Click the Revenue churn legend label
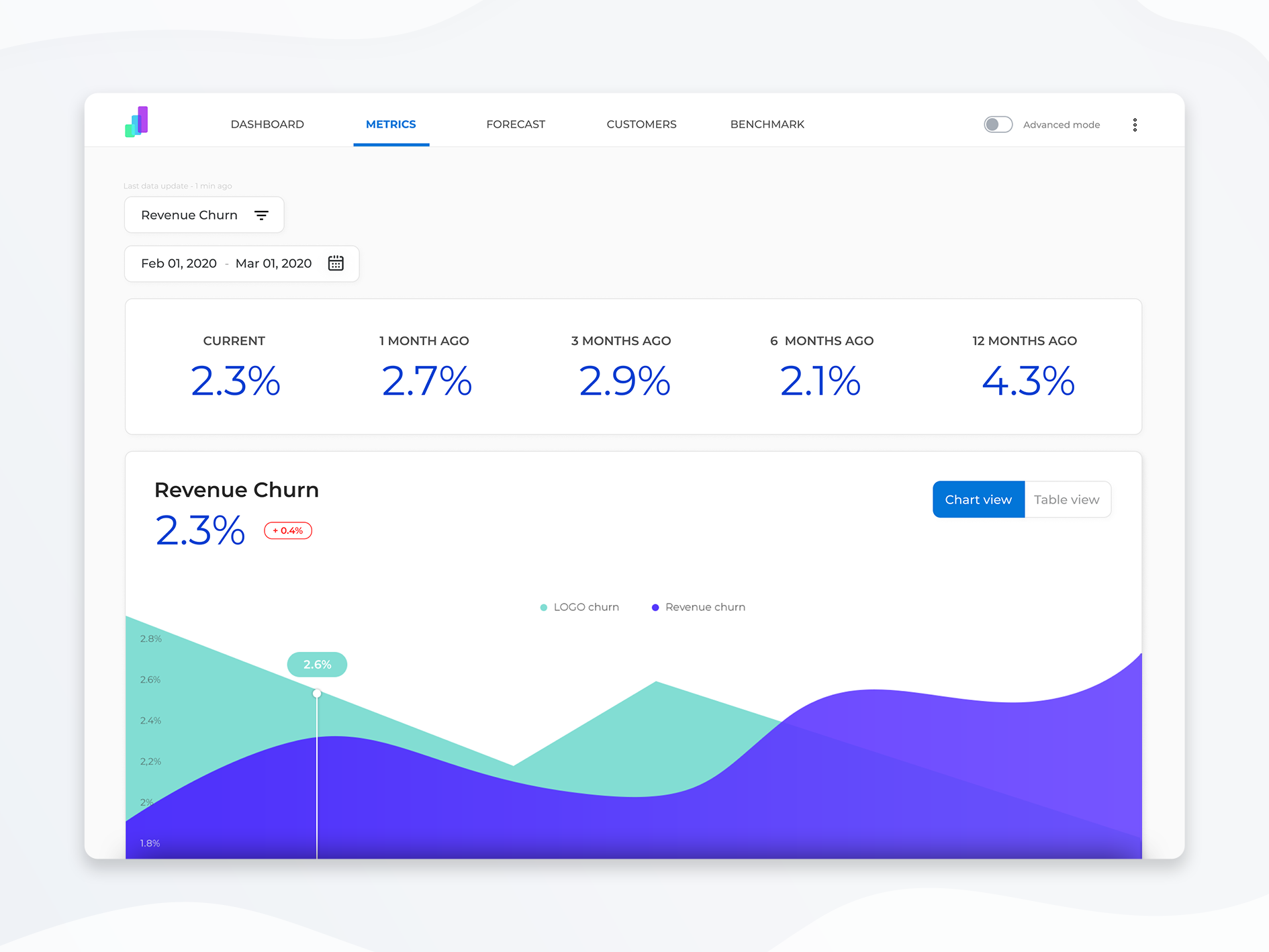 [705, 608]
